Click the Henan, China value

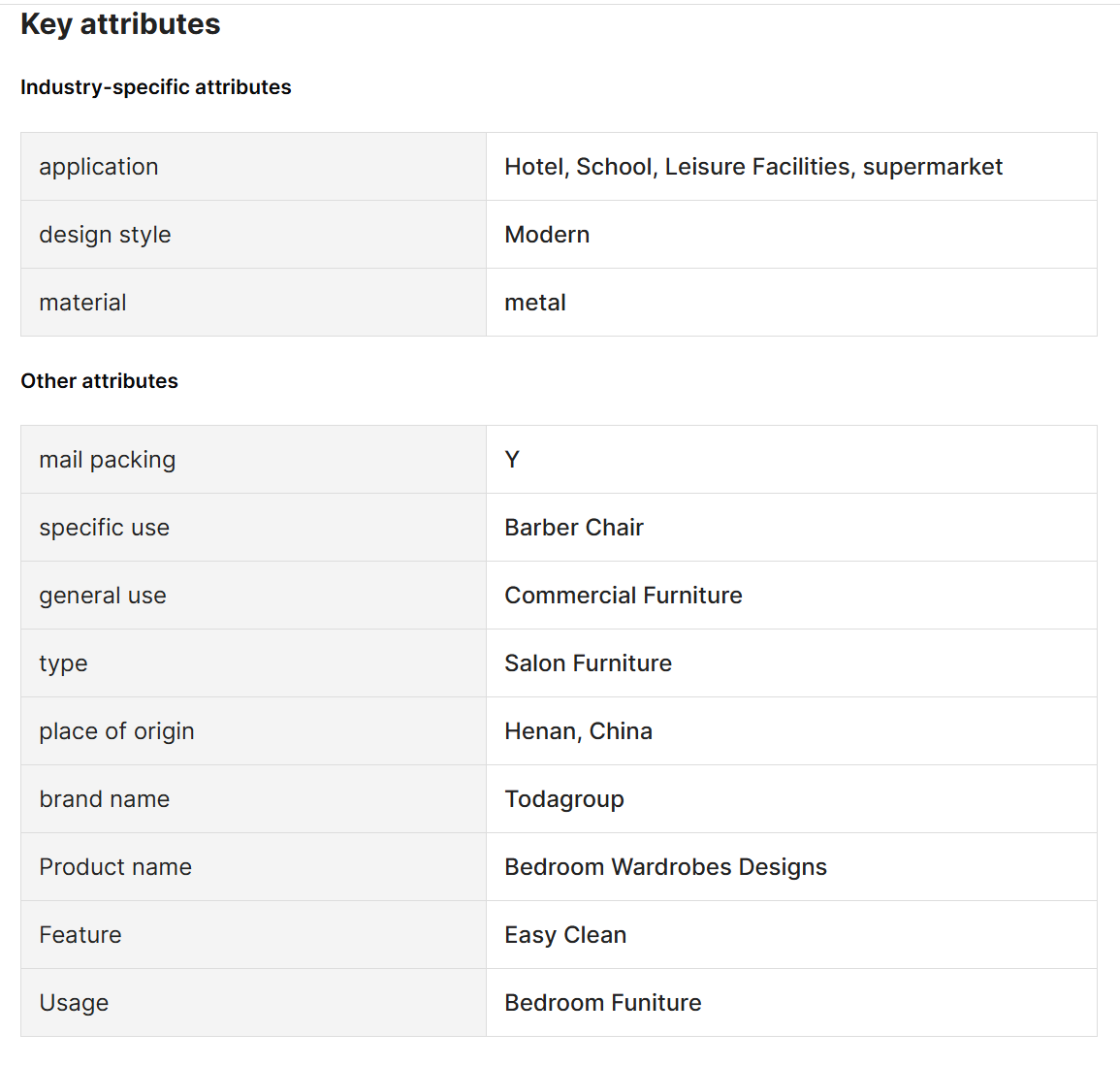[x=578, y=731]
